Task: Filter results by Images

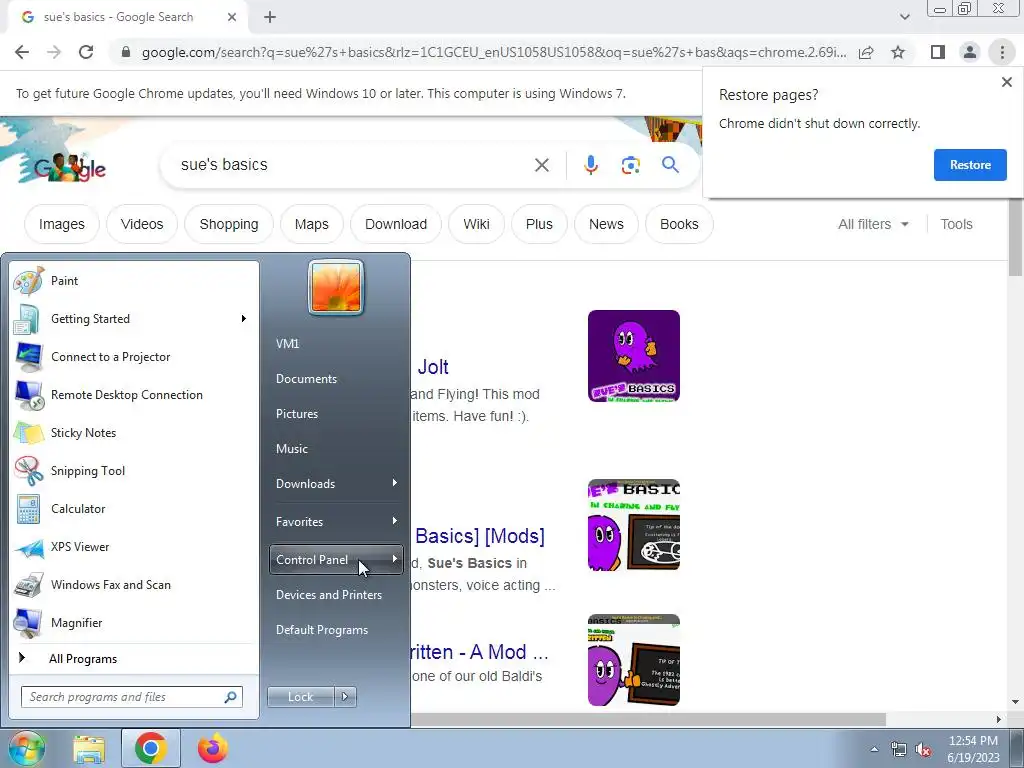Action: 62,224
